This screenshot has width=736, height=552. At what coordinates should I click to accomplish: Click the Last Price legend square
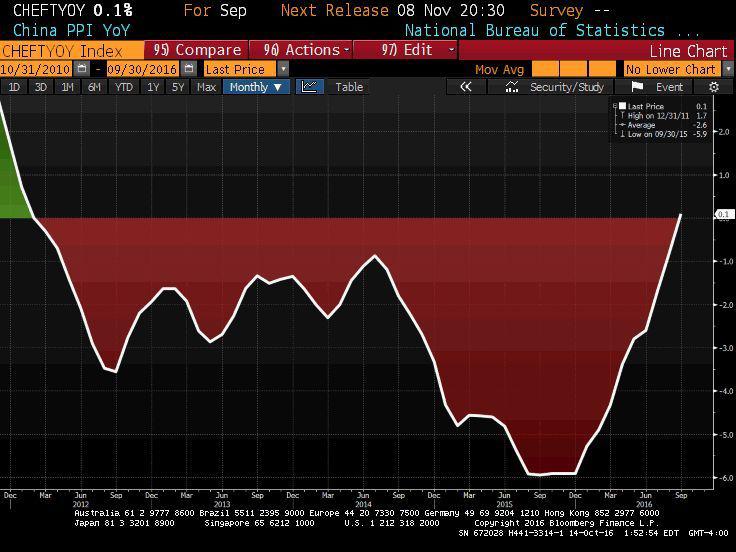point(623,105)
